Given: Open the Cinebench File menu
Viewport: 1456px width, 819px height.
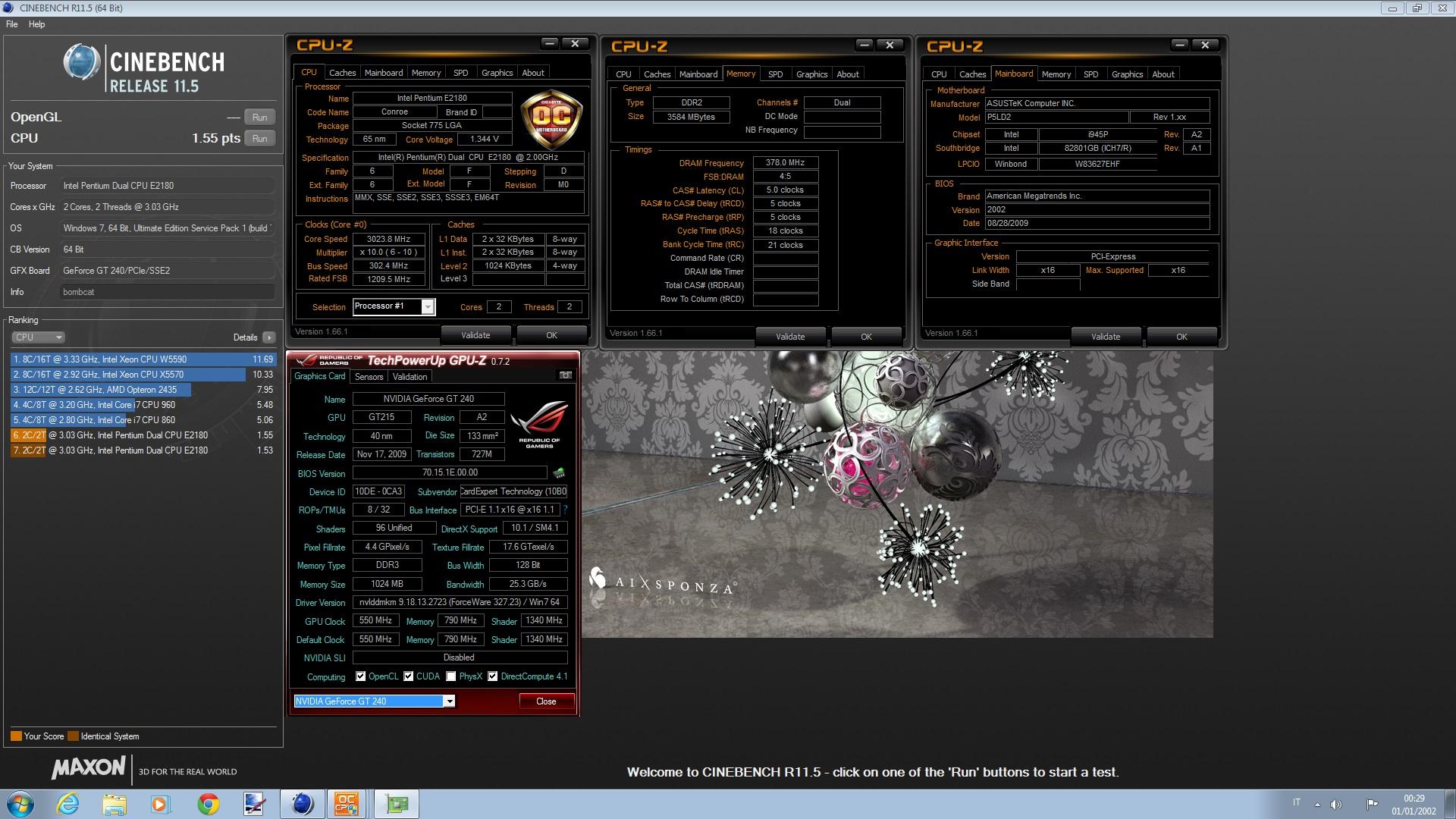Looking at the screenshot, I should click(x=12, y=24).
